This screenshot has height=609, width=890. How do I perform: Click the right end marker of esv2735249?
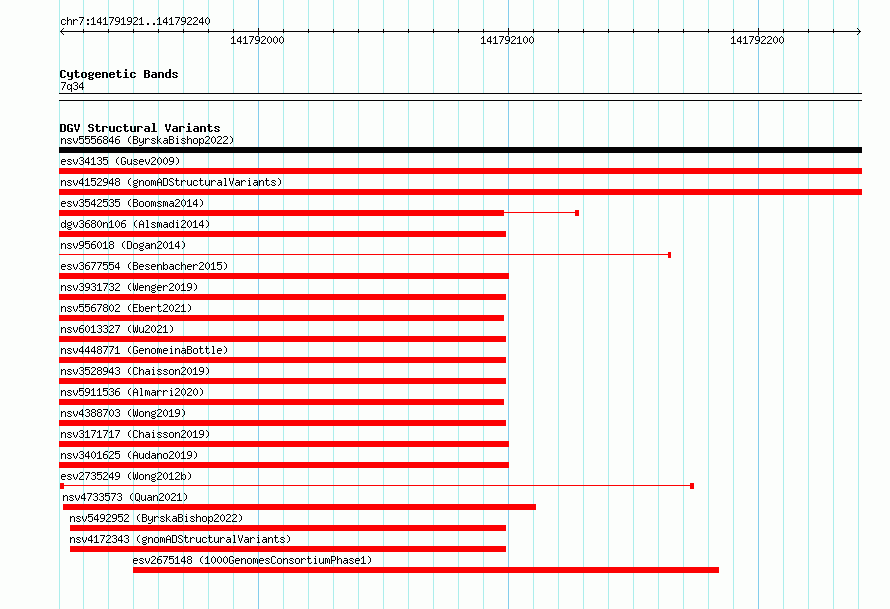click(x=692, y=486)
